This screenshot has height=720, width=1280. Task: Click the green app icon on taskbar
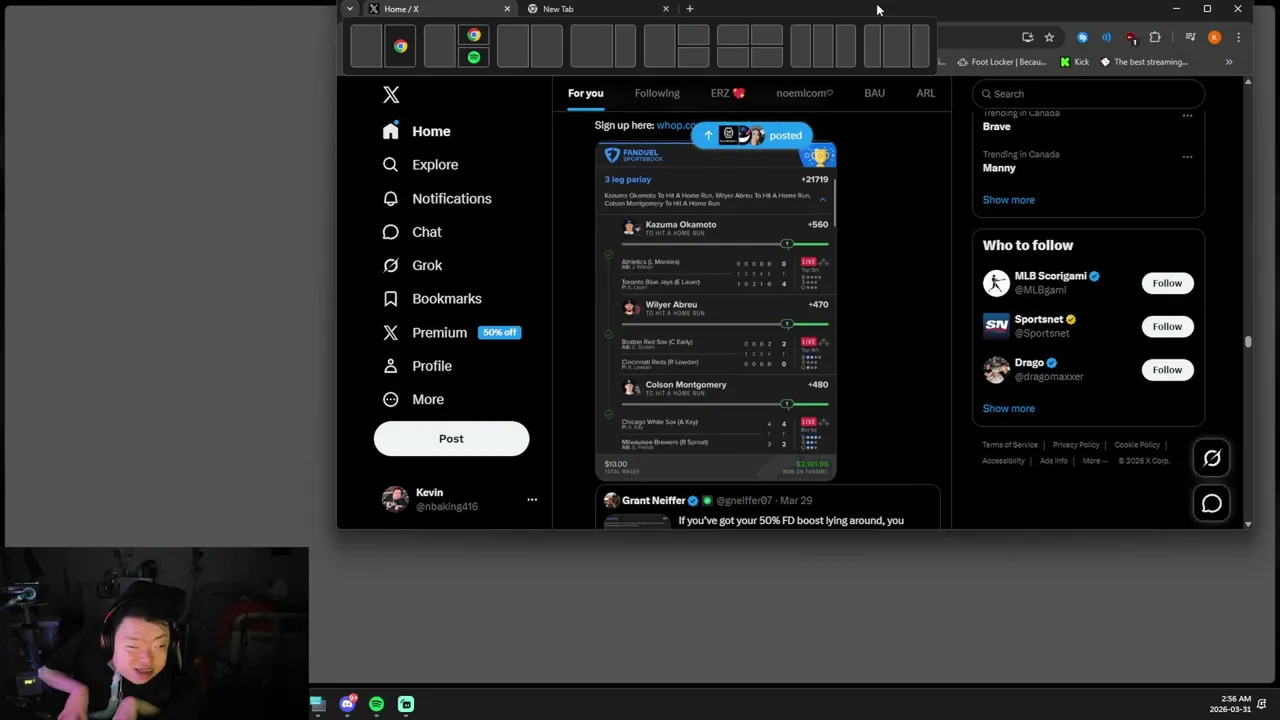(x=406, y=704)
